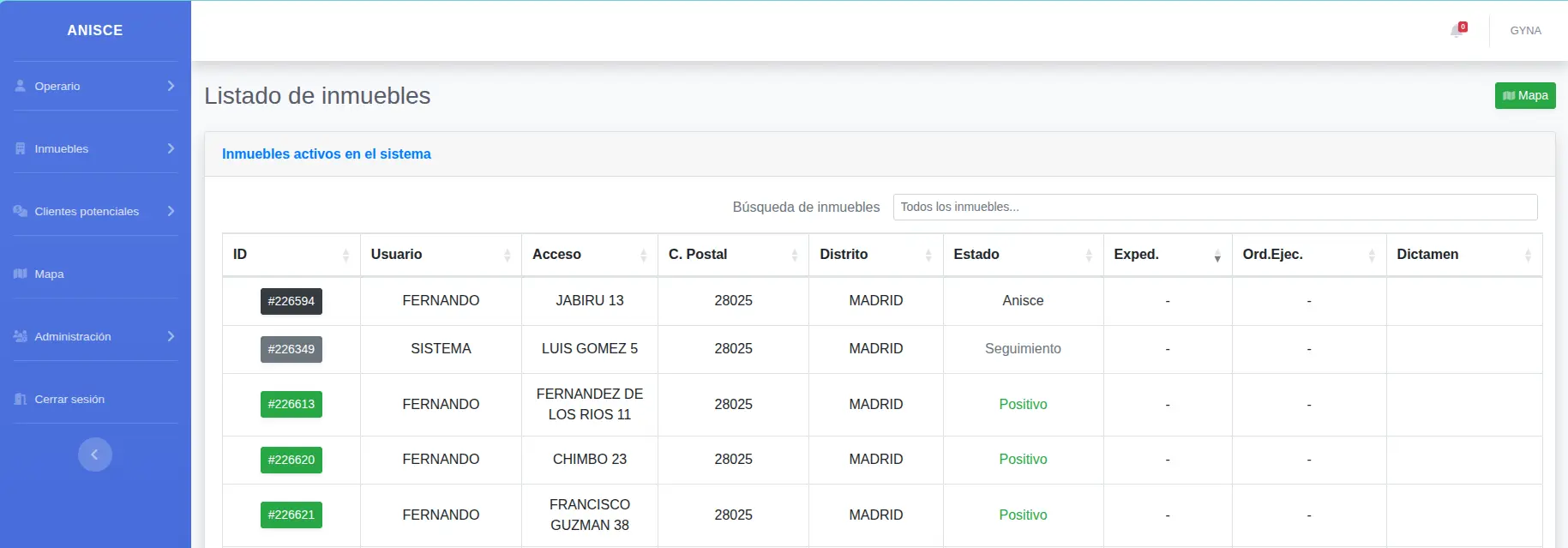The image size is (1568, 548).
Task: Click 'FRANCISCO GUZMAN 38' access cell
Action: click(x=590, y=515)
